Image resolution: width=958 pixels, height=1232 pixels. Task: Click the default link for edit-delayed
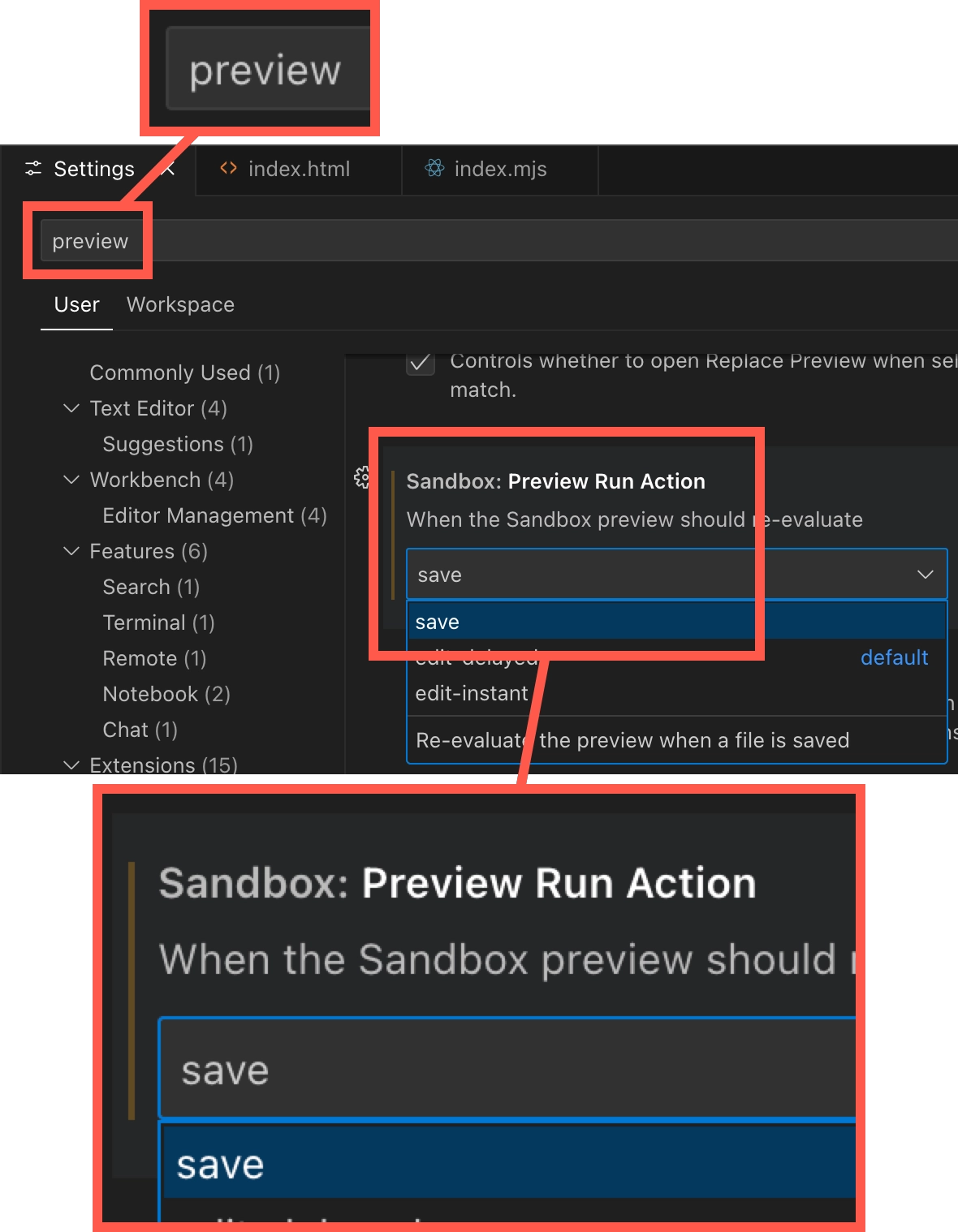pyautogui.click(x=894, y=657)
